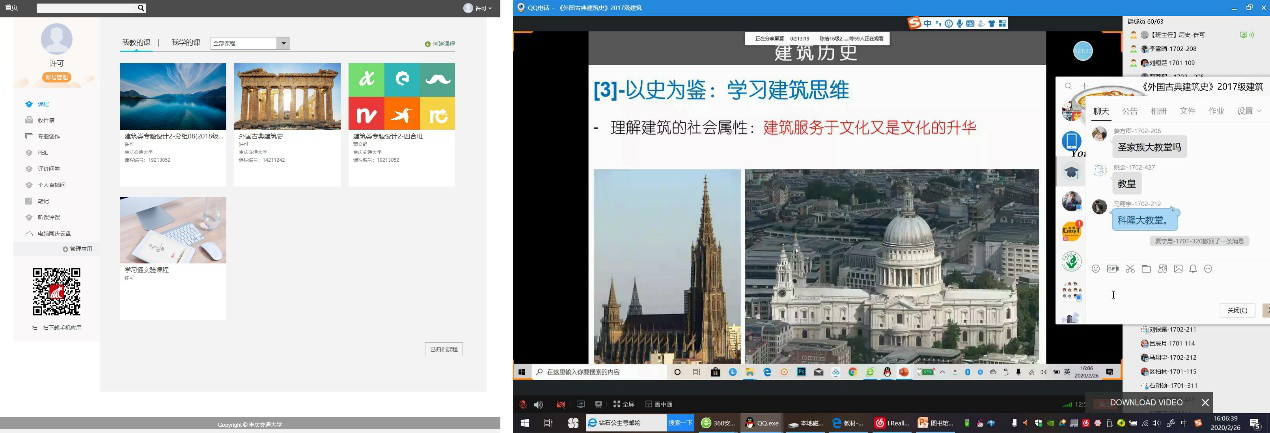
Task: Click the 关闭 button in chat window
Action: coord(1238,310)
